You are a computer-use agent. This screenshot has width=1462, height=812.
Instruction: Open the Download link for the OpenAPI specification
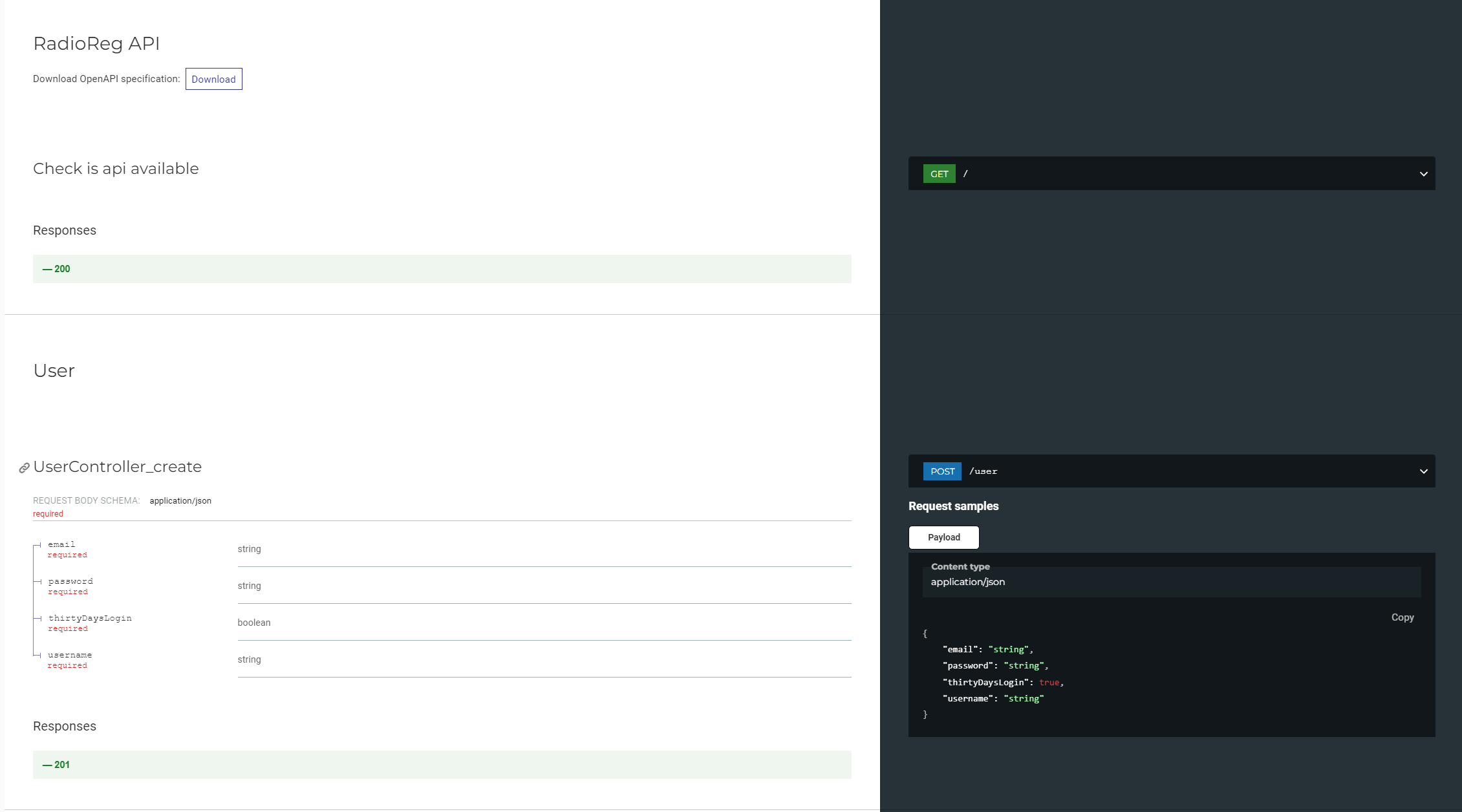213,79
